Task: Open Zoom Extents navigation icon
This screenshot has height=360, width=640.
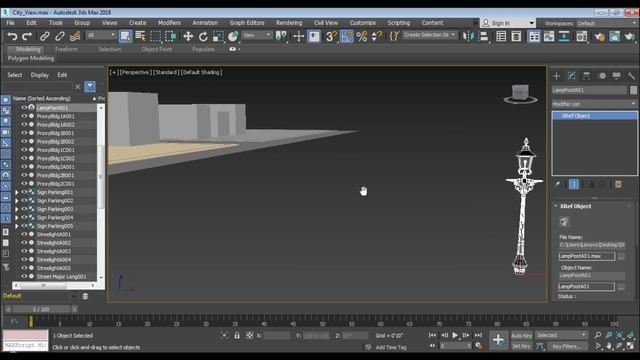Action: click(x=620, y=335)
